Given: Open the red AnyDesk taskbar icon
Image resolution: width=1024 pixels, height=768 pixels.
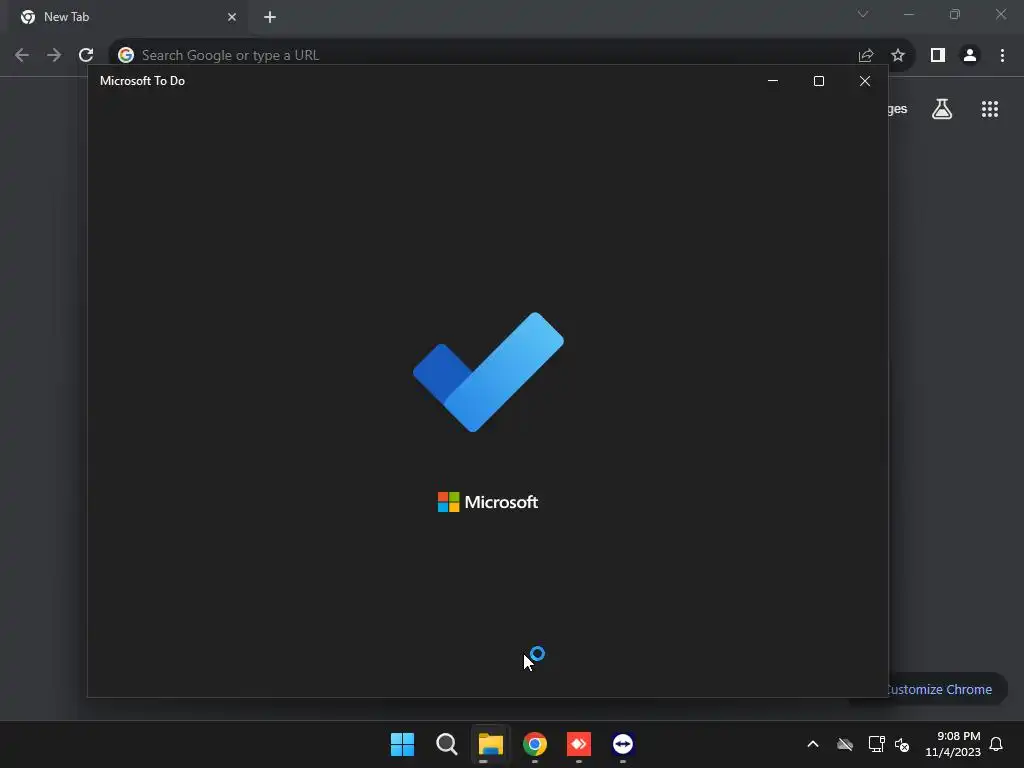Looking at the screenshot, I should coord(579,744).
